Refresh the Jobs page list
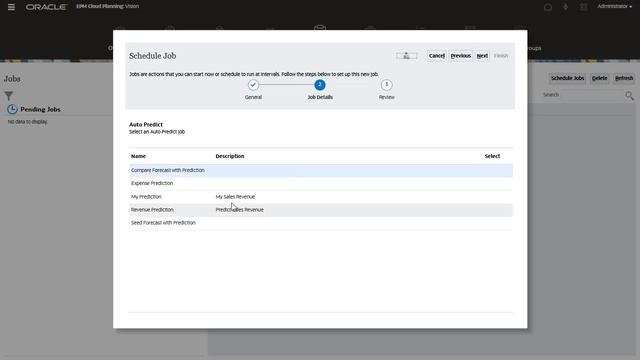Viewport: 640px width, 360px height. point(624,78)
